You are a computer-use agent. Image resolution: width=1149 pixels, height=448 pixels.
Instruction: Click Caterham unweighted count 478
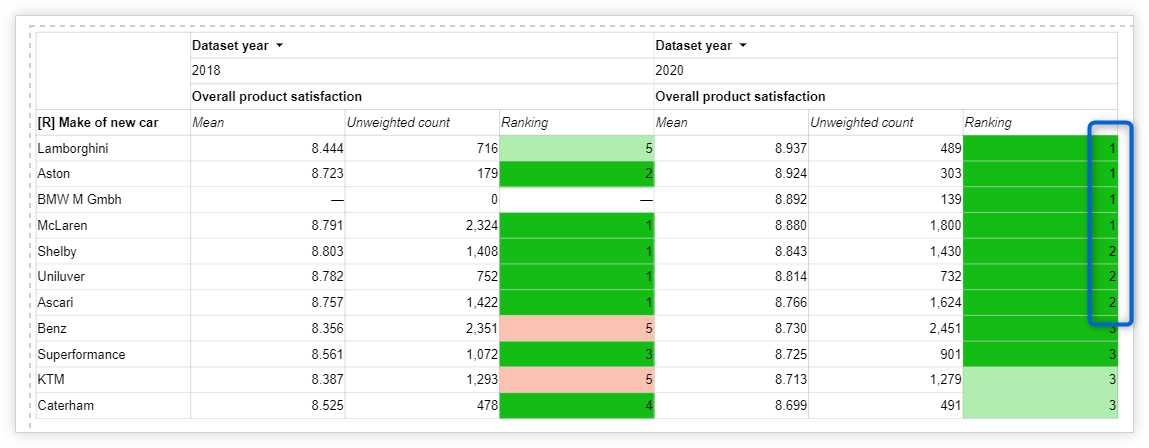point(489,405)
